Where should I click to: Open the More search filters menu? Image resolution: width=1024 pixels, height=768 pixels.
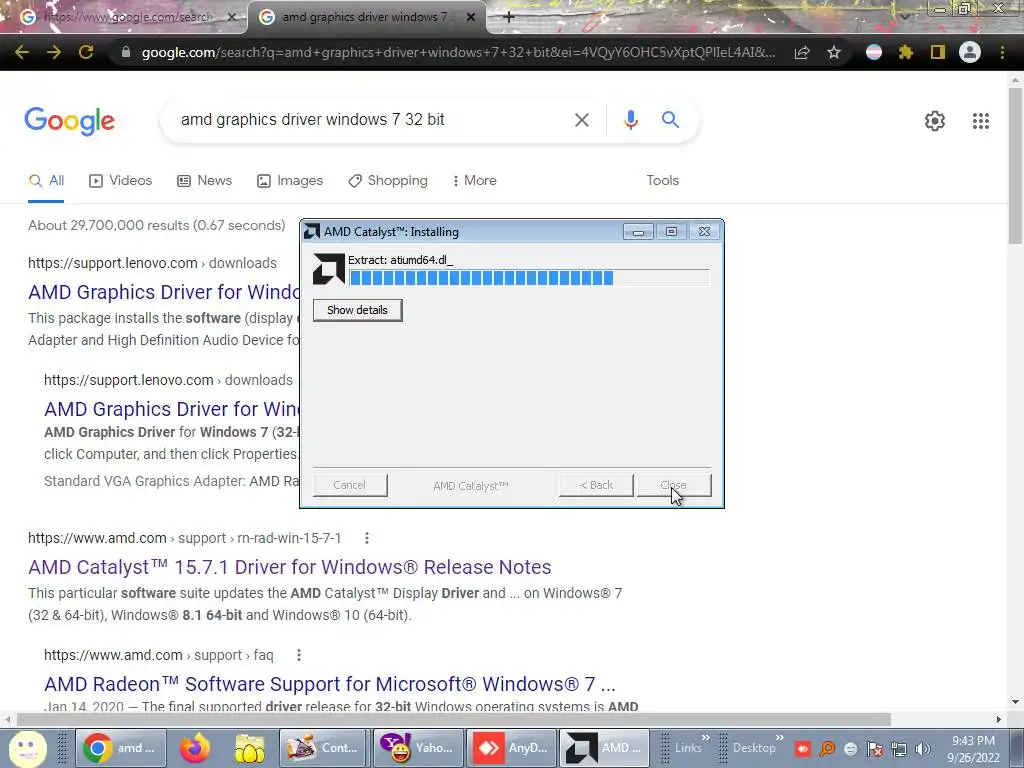(475, 181)
